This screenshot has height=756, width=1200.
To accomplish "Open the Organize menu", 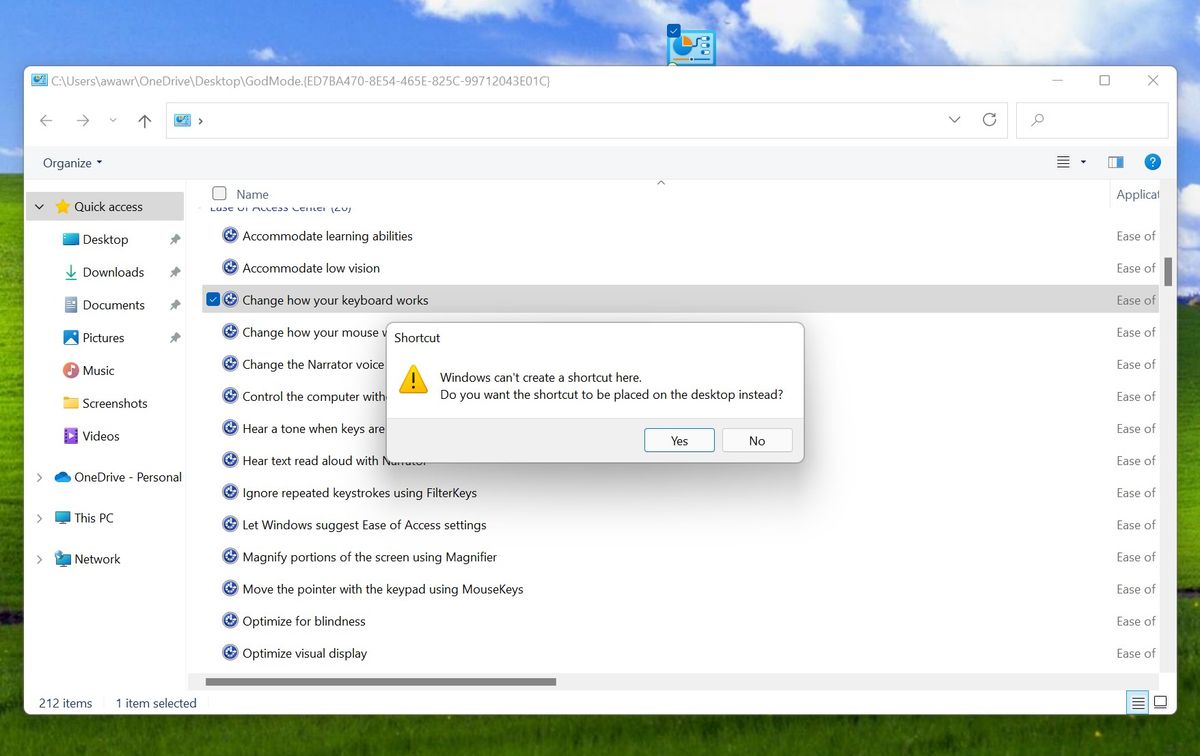I will point(71,162).
